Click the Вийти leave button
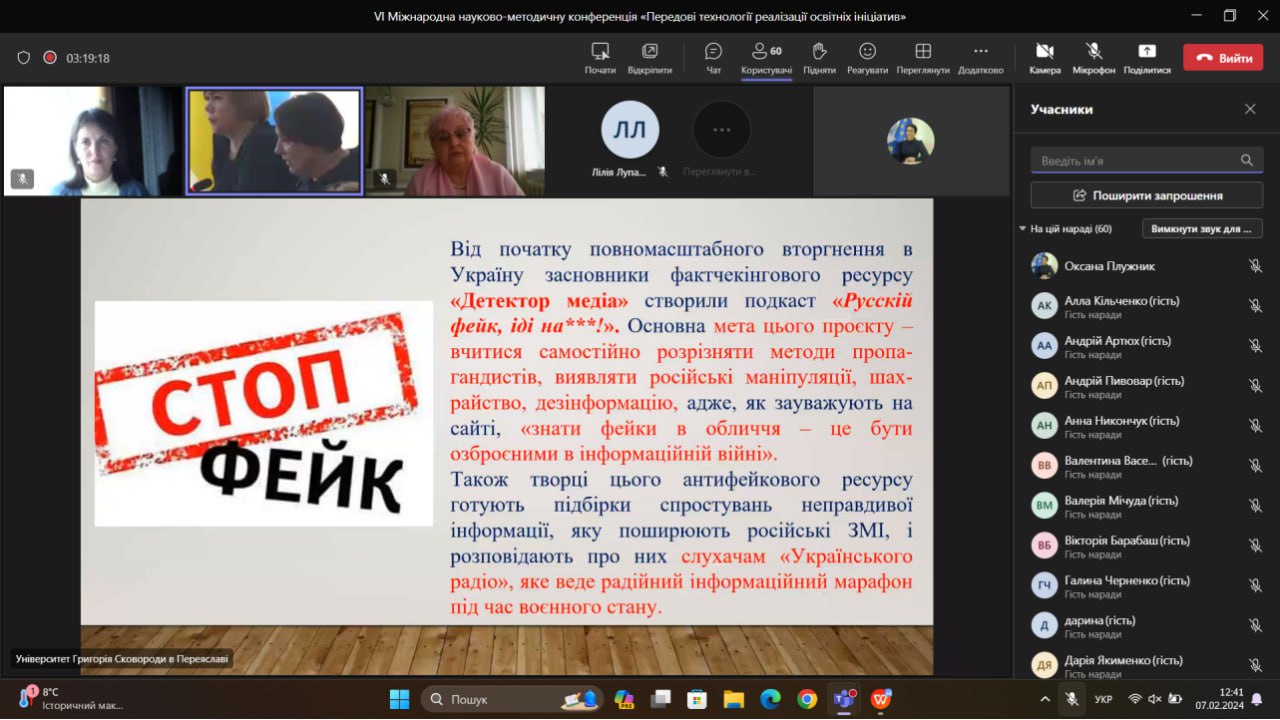This screenshot has width=1280, height=720. 1223,58
